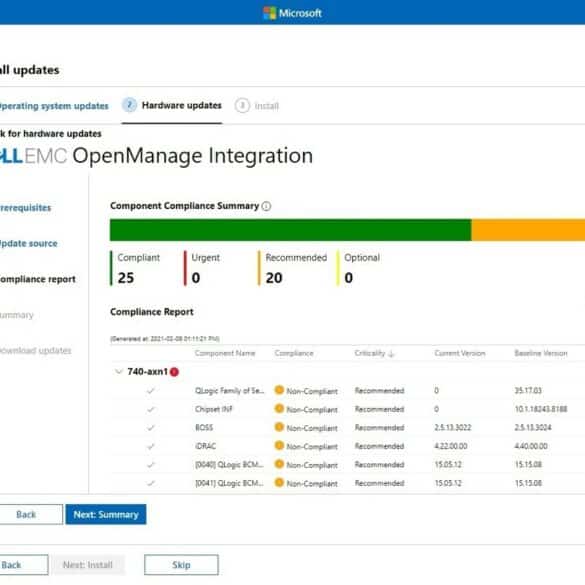Toggle checkmark for [0040] QLogic BCM row
Screen dimensions: 585x585
click(x=151, y=465)
